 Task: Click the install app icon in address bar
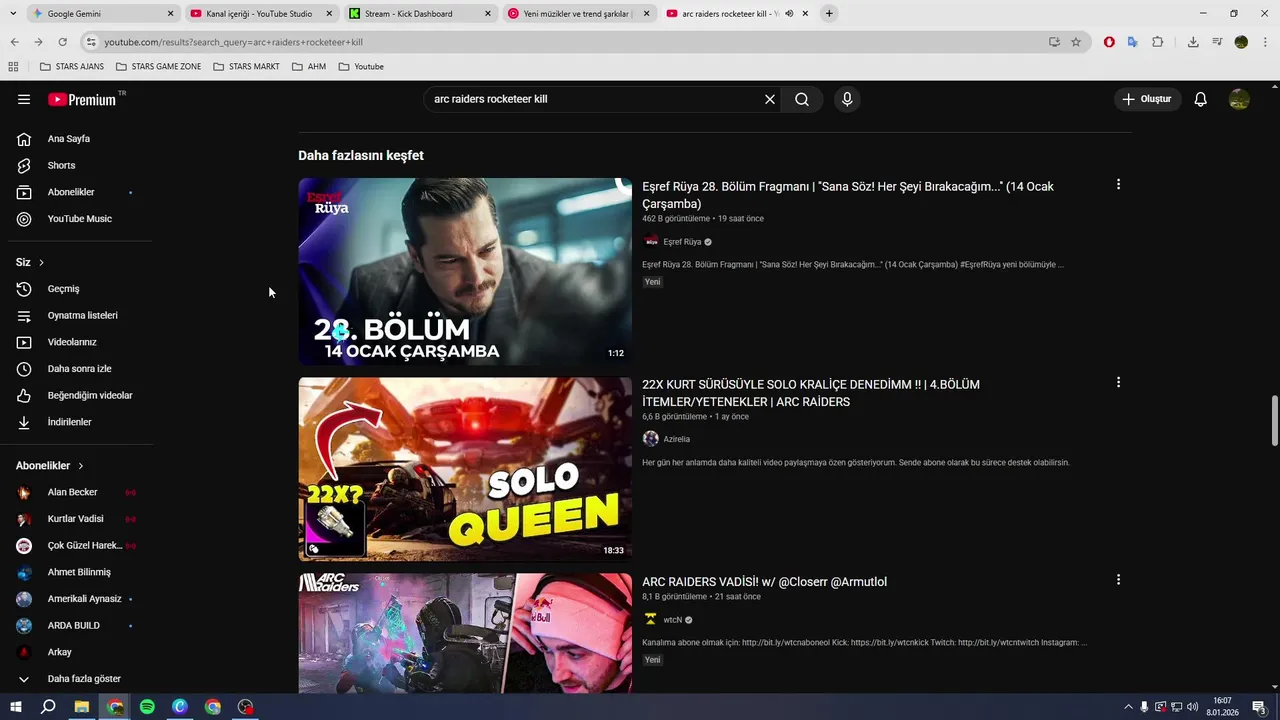point(1054,42)
